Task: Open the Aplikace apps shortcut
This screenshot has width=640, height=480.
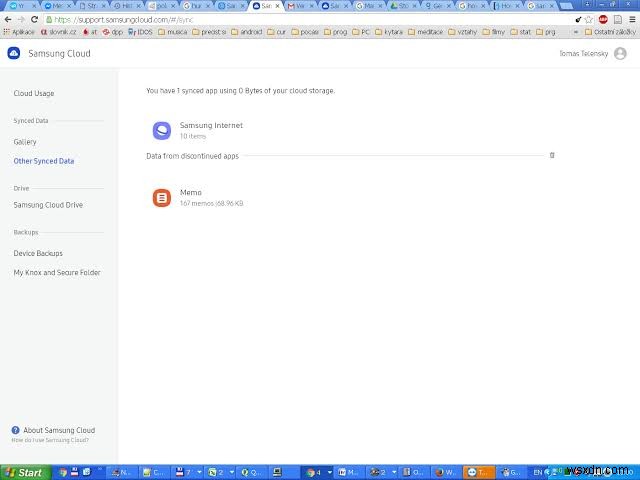Action: click(x=19, y=32)
